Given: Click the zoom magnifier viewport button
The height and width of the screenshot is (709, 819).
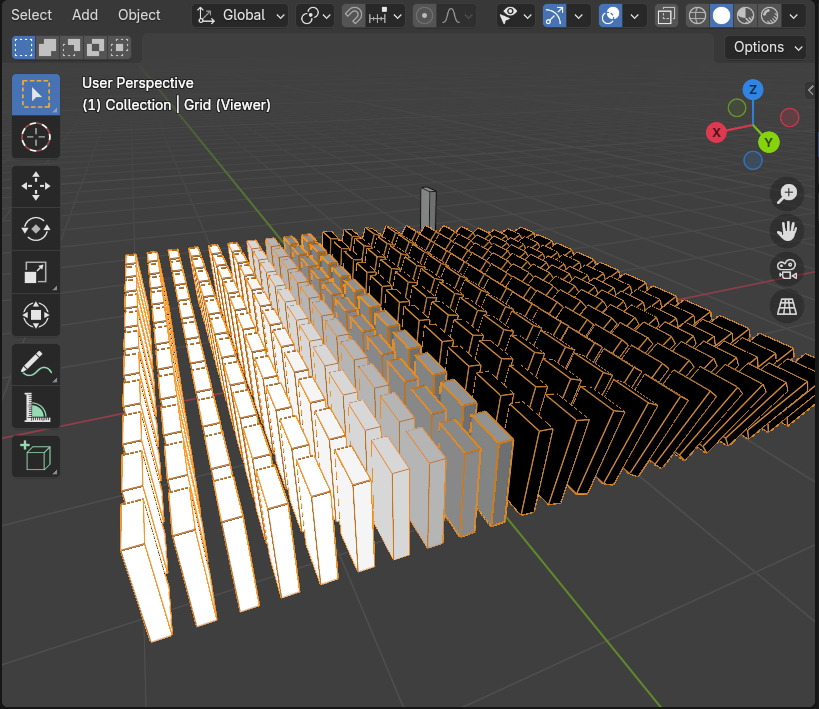Looking at the screenshot, I should (x=787, y=193).
